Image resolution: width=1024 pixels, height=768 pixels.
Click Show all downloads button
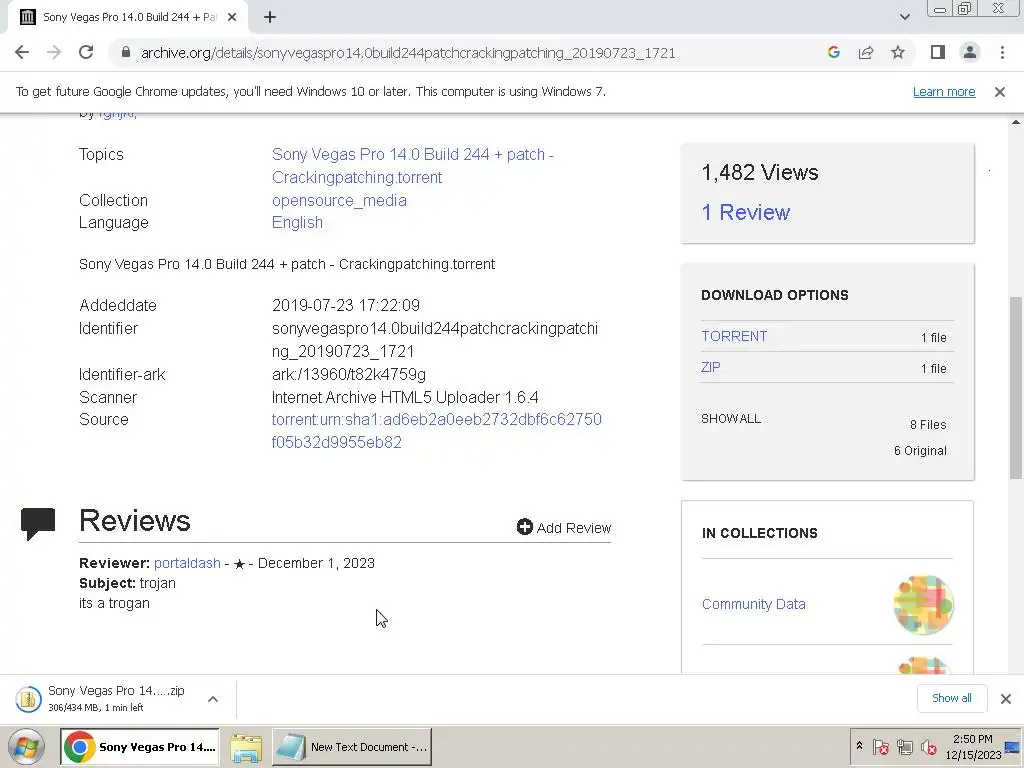tap(952, 698)
